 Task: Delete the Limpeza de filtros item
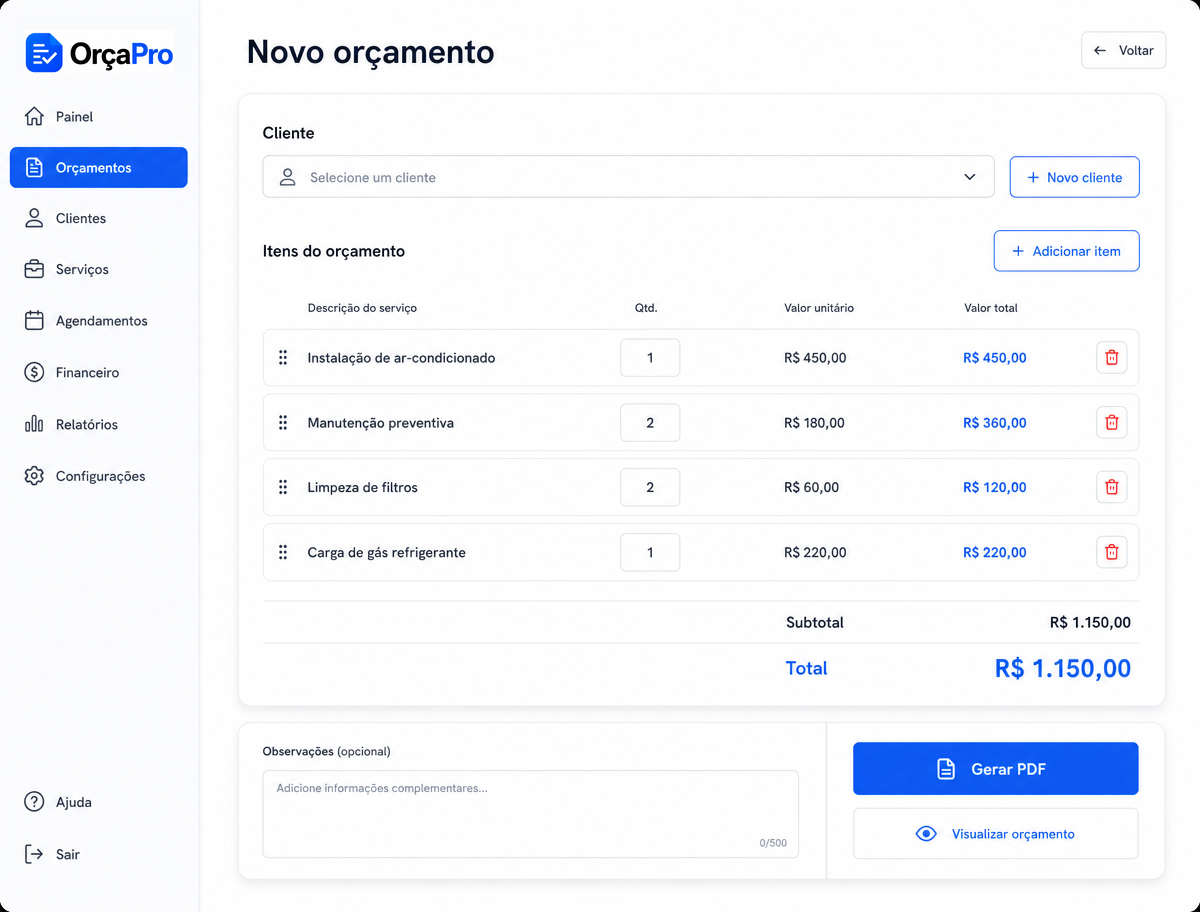pos(1111,487)
